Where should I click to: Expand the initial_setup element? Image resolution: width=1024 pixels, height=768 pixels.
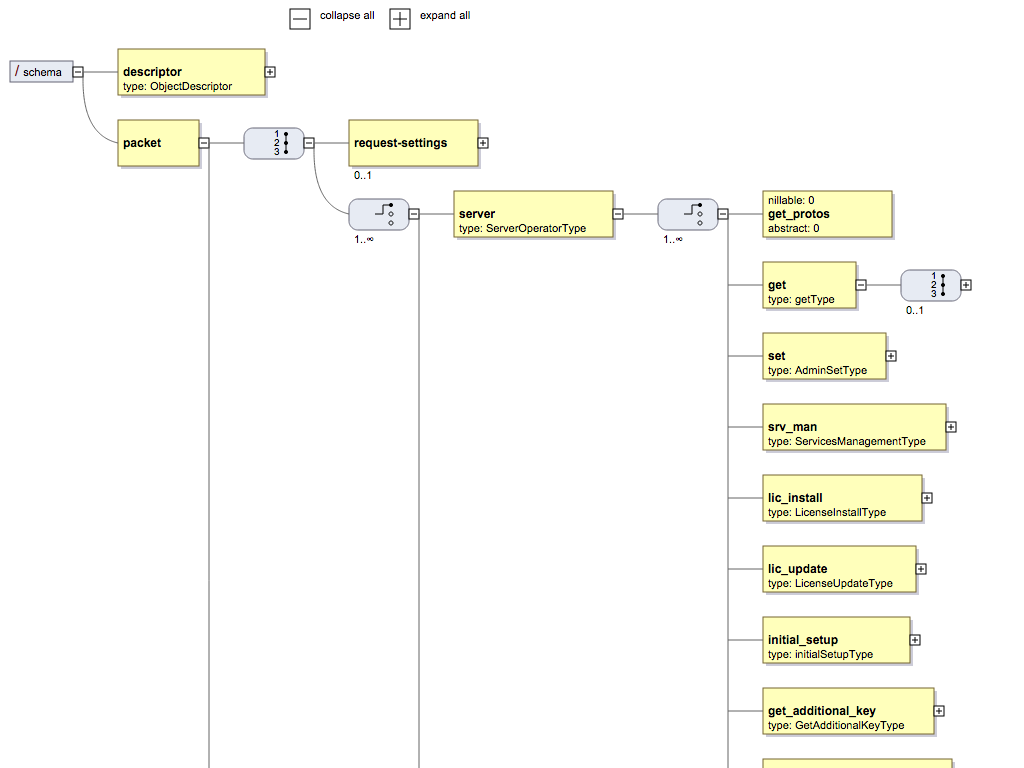(x=914, y=639)
